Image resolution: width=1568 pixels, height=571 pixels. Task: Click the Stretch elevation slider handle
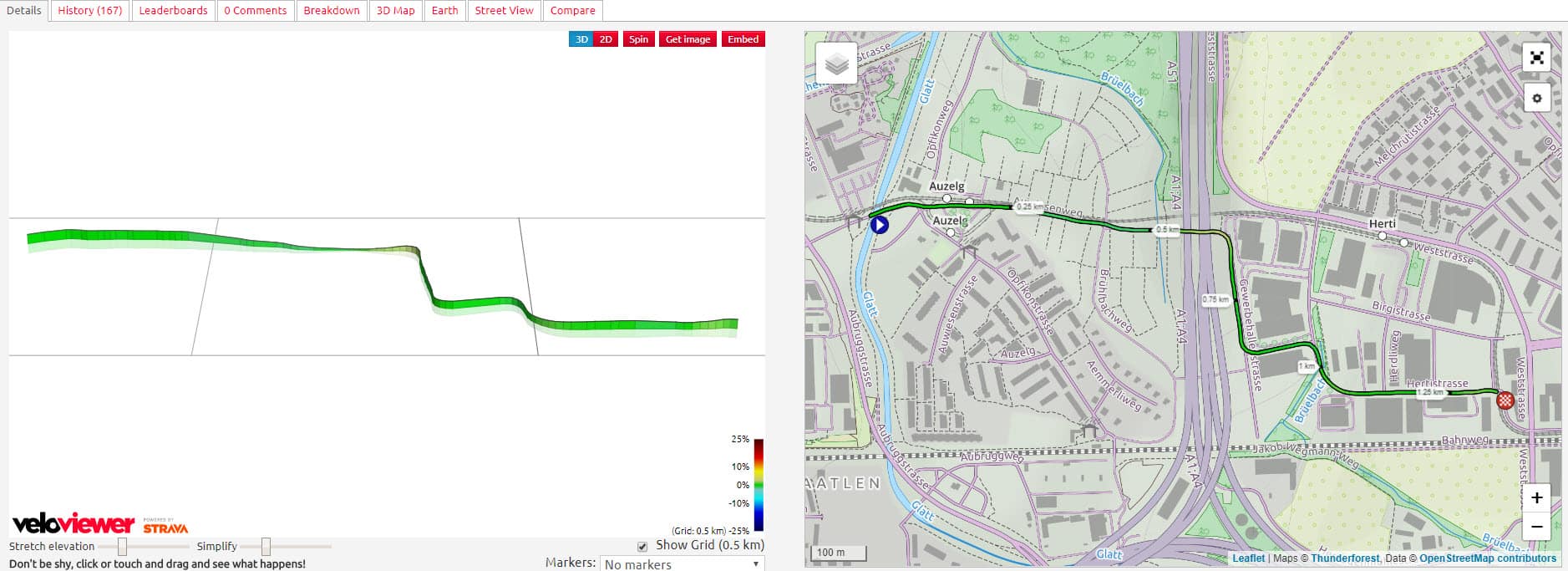click(x=122, y=547)
